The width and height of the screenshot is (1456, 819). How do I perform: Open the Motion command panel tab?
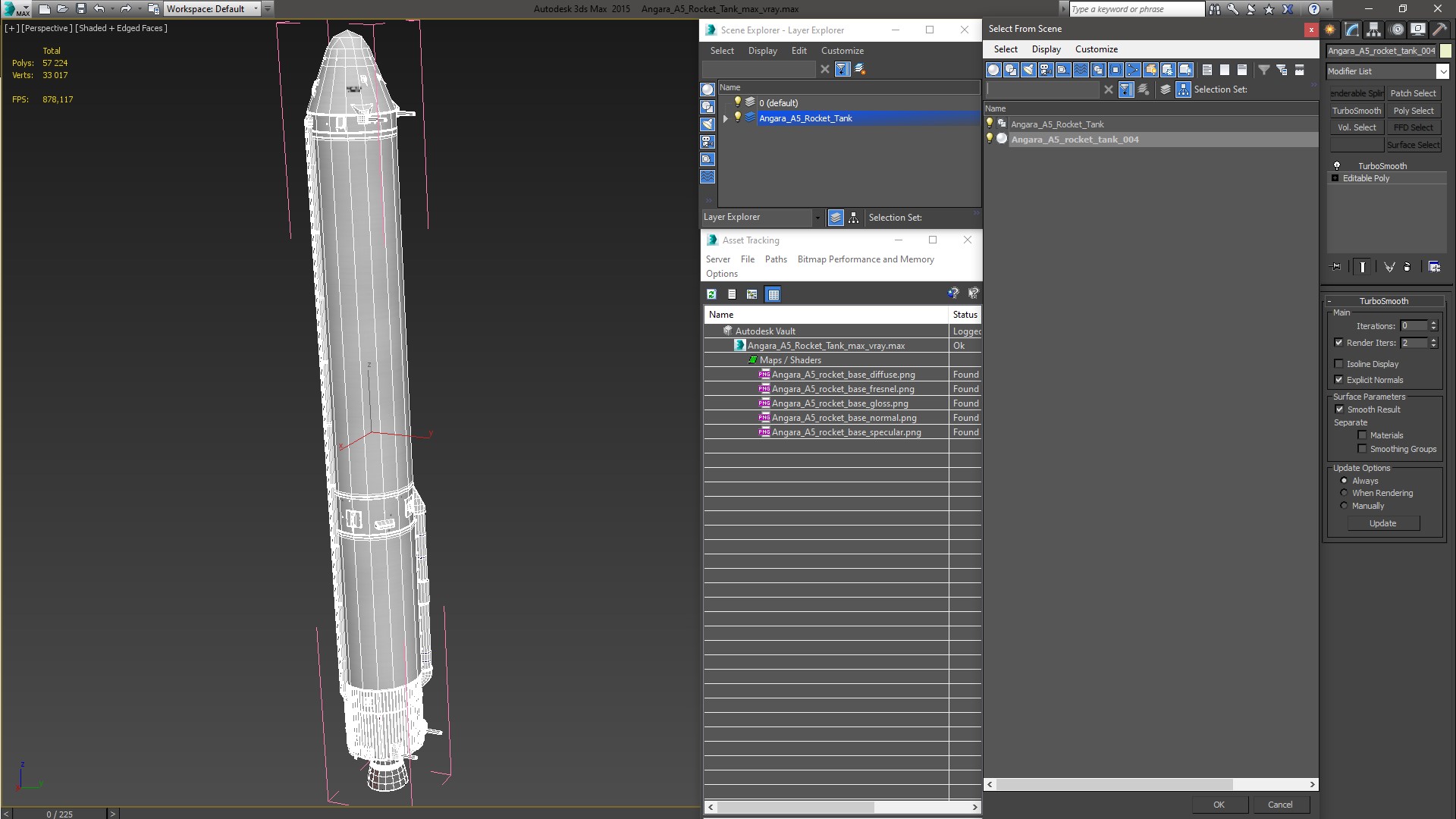1396,30
